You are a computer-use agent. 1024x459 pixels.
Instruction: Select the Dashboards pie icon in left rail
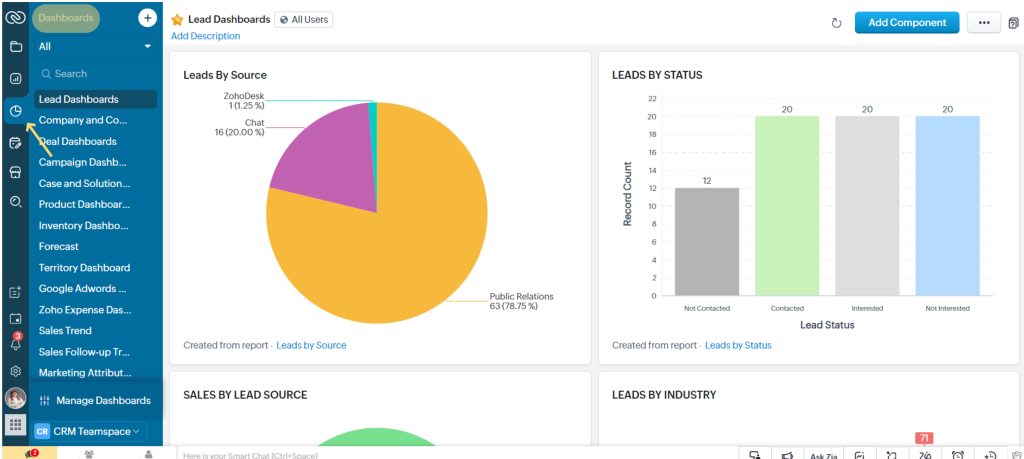tap(16, 111)
